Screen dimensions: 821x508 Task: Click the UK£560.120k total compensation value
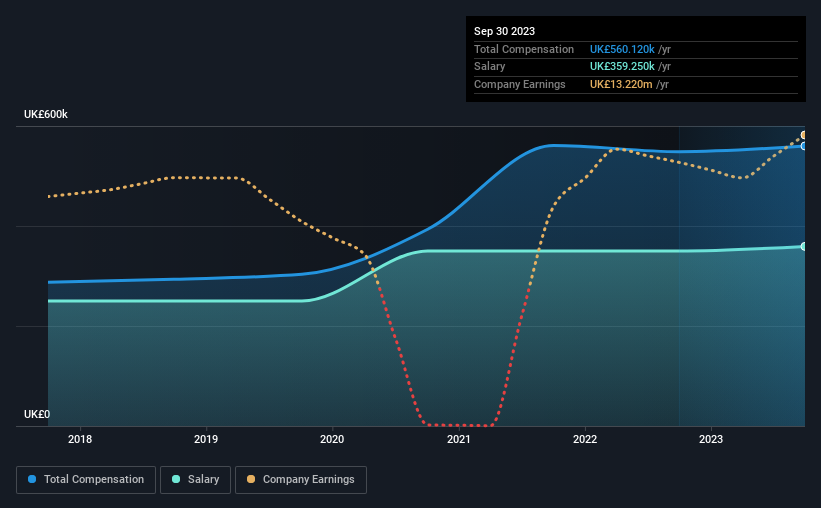coord(622,49)
